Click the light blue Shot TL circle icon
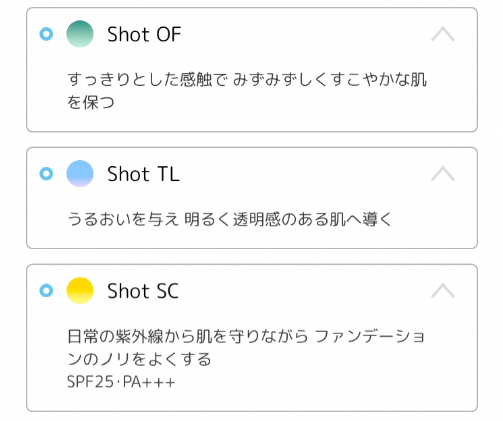This screenshot has width=503, height=421. [80, 174]
